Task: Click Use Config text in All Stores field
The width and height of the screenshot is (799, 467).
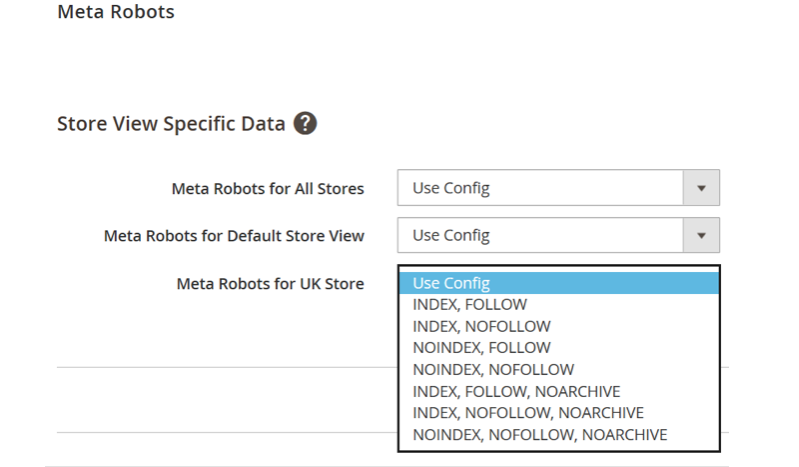Action: (451, 188)
